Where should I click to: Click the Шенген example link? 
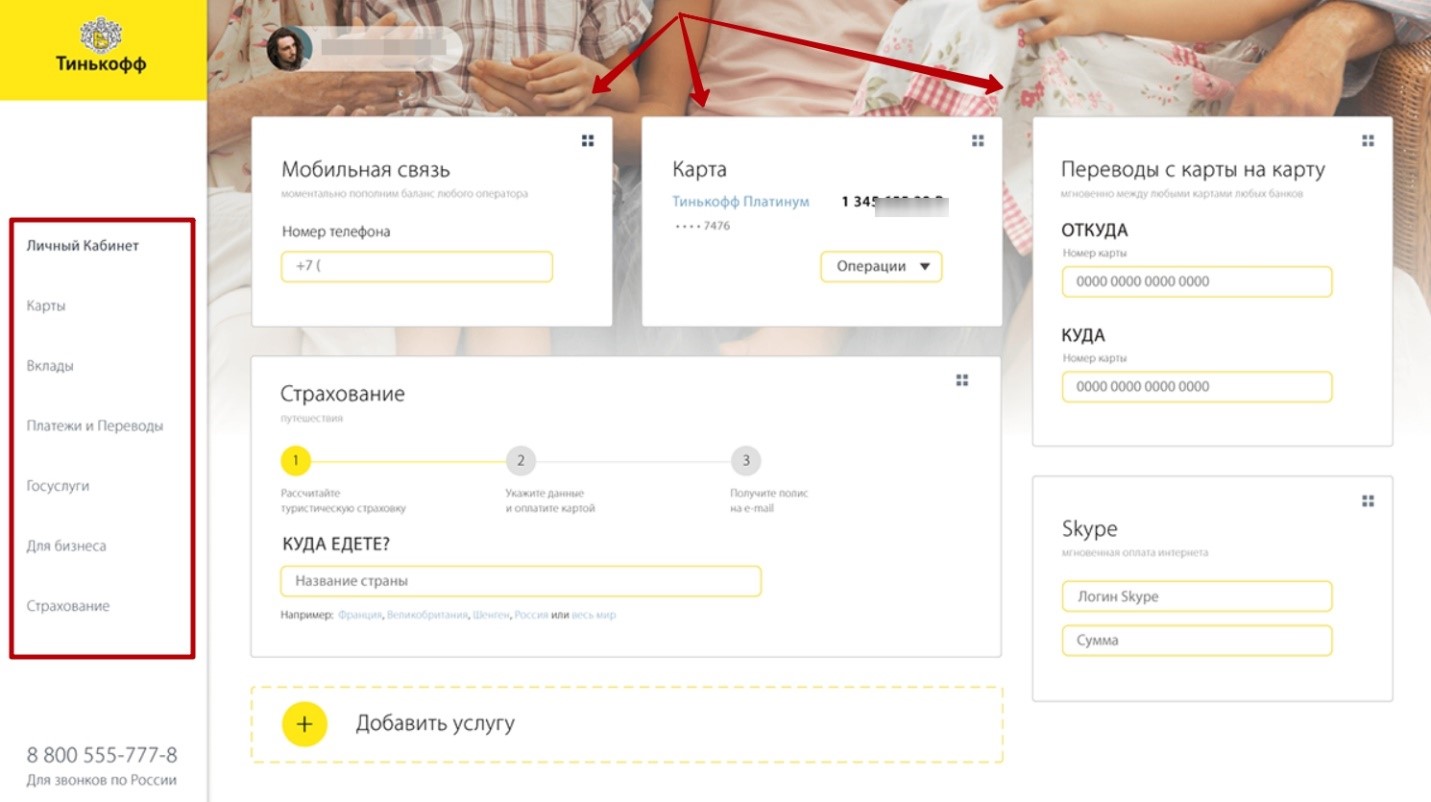[x=492, y=615]
